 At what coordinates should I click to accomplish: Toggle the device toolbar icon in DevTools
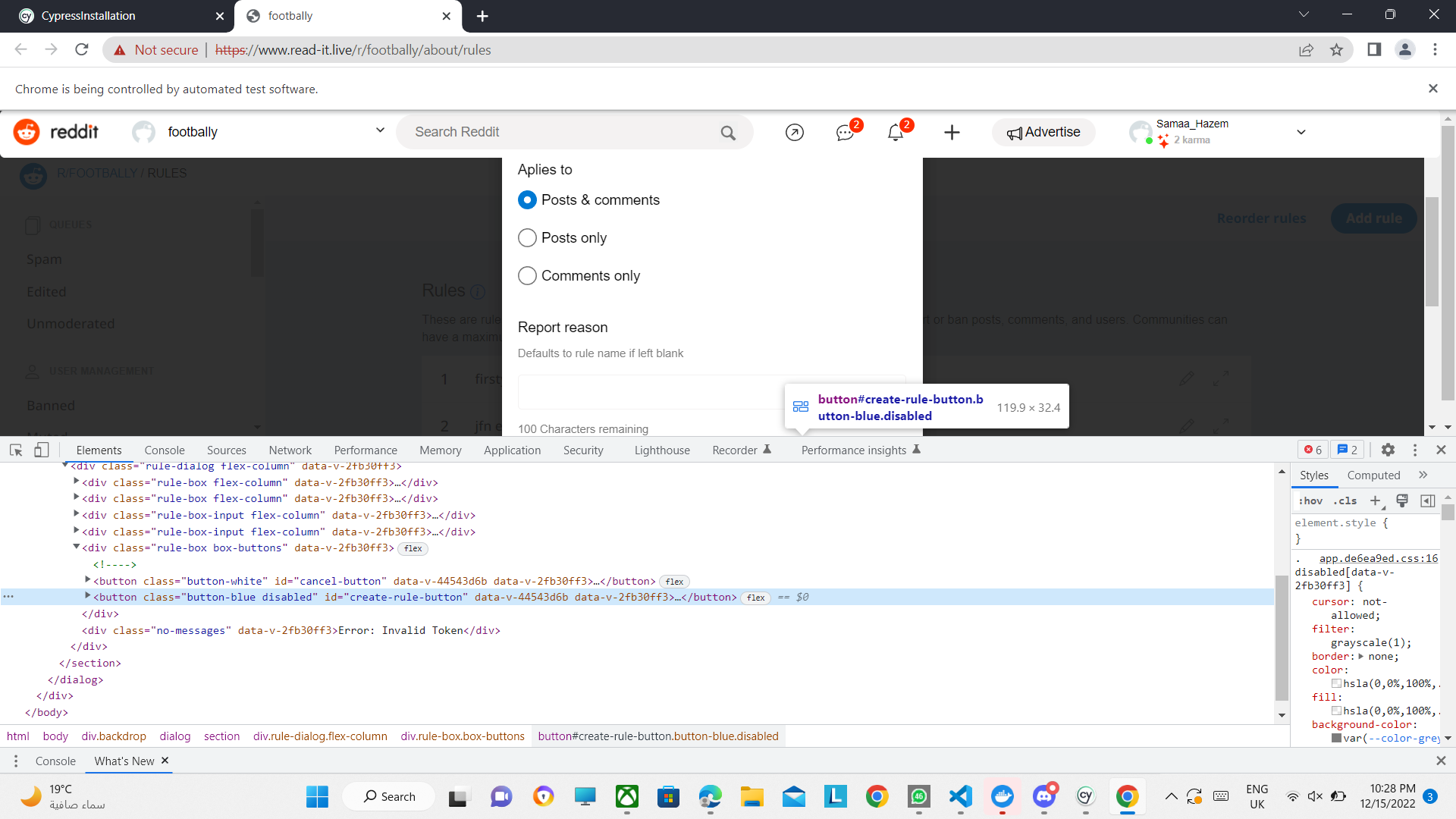[x=41, y=450]
